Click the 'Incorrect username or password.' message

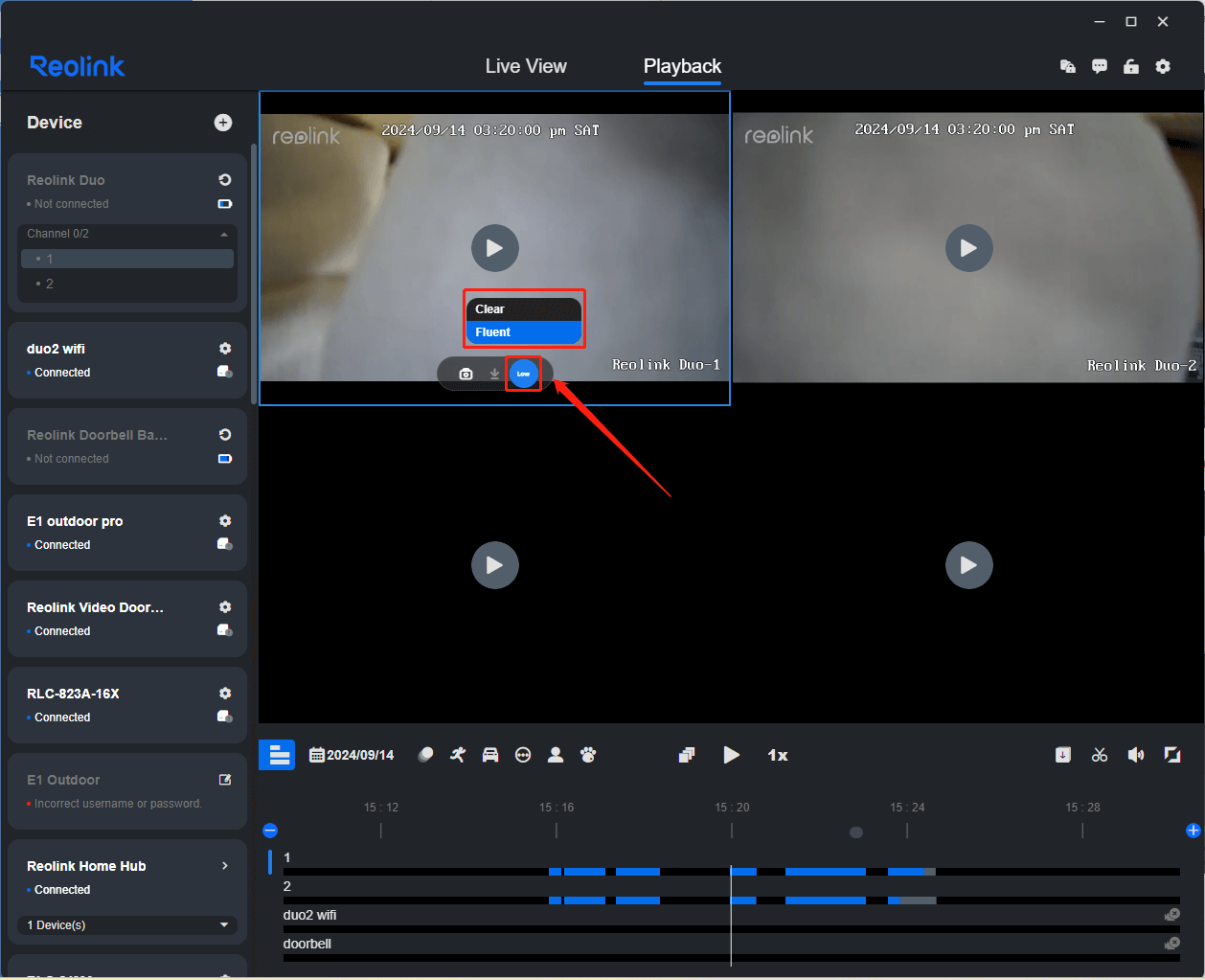click(118, 804)
